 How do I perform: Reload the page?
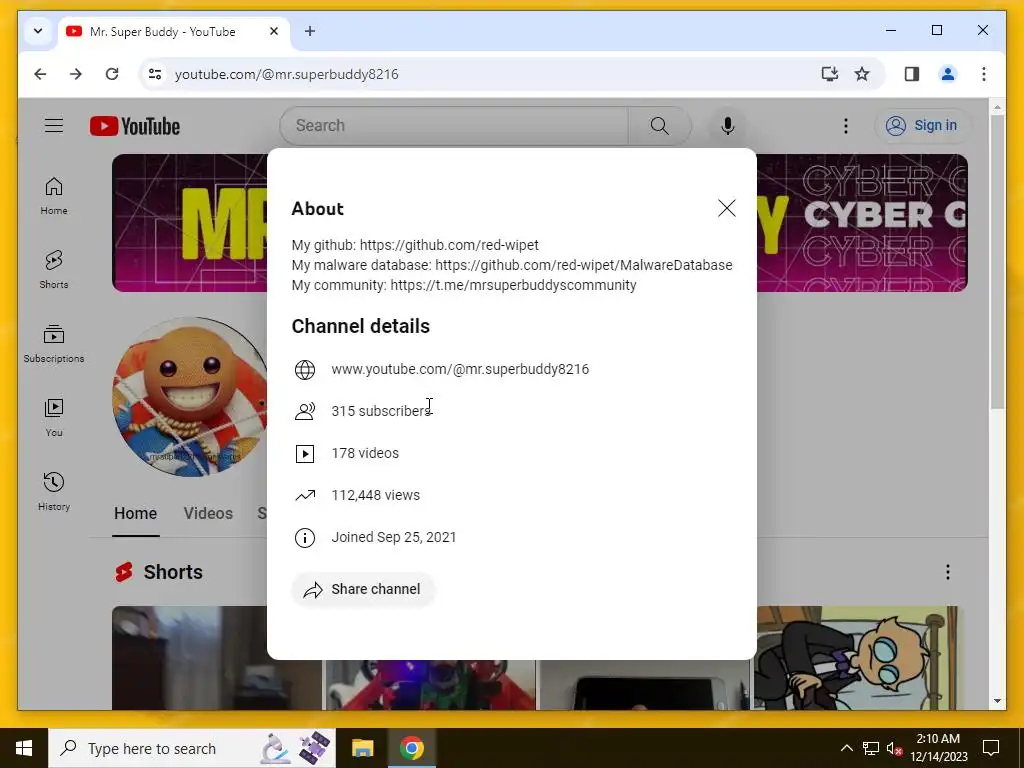click(x=112, y=74)
